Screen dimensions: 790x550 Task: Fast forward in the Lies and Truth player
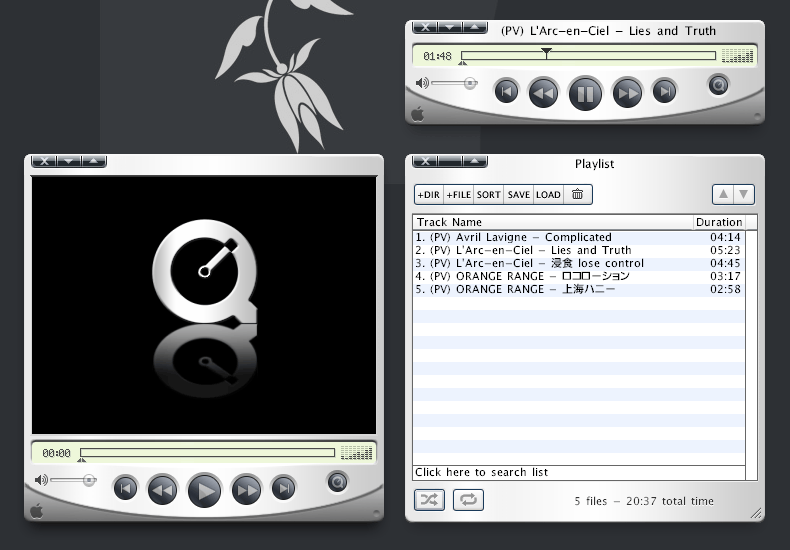(x=627, y=93)
